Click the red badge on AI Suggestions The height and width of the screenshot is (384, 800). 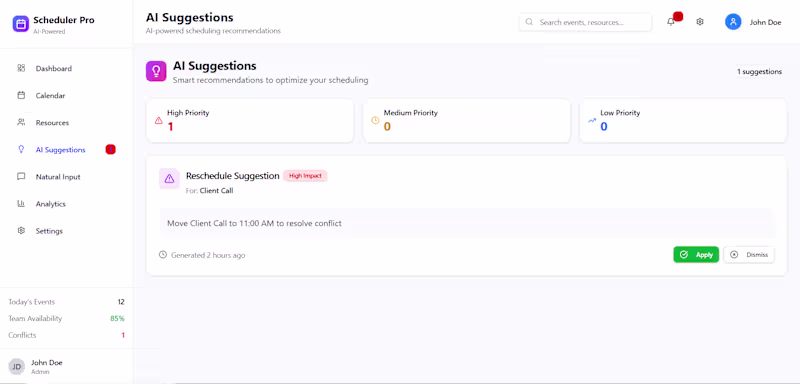111,149
